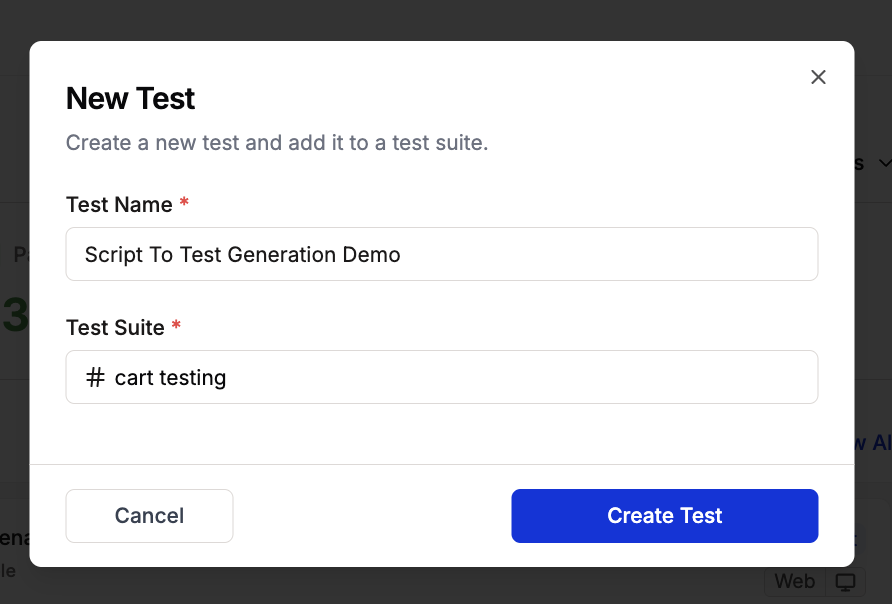Close the New Test dialog

point(818,77)
